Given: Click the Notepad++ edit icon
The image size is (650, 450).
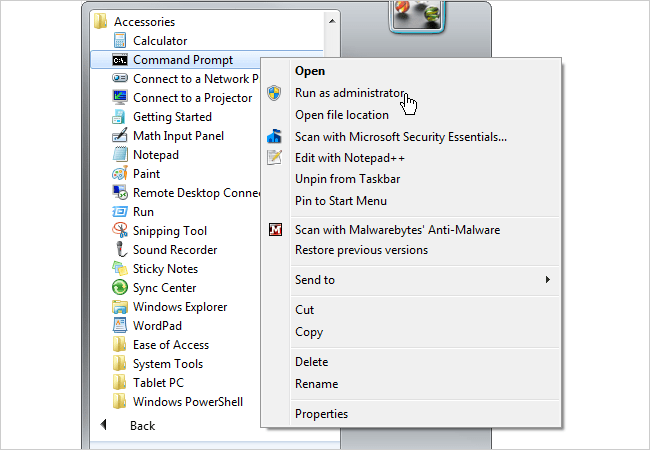Looking at the screenshot, I should (x=274, y=157).
